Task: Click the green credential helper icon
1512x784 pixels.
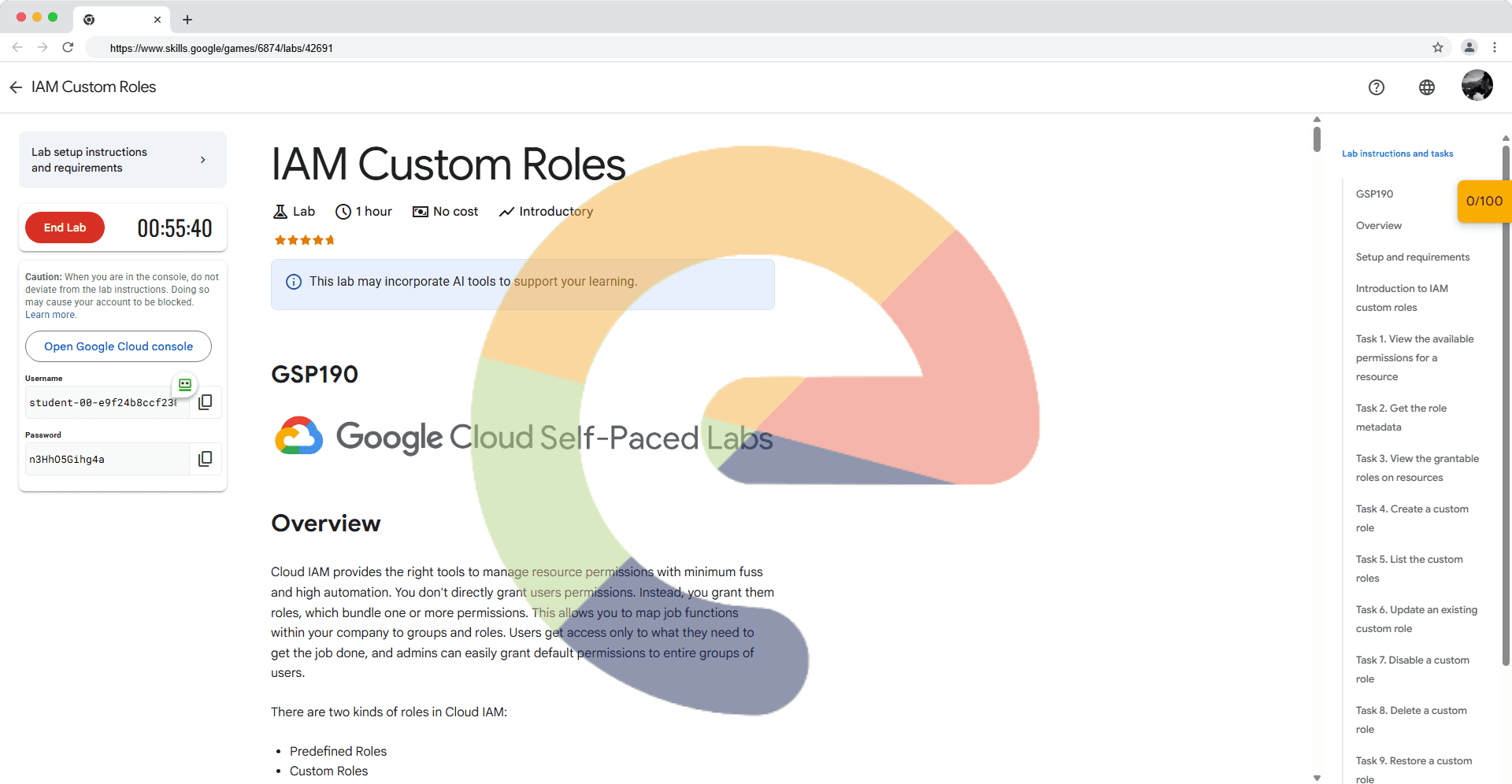Action: click(185, 385)
